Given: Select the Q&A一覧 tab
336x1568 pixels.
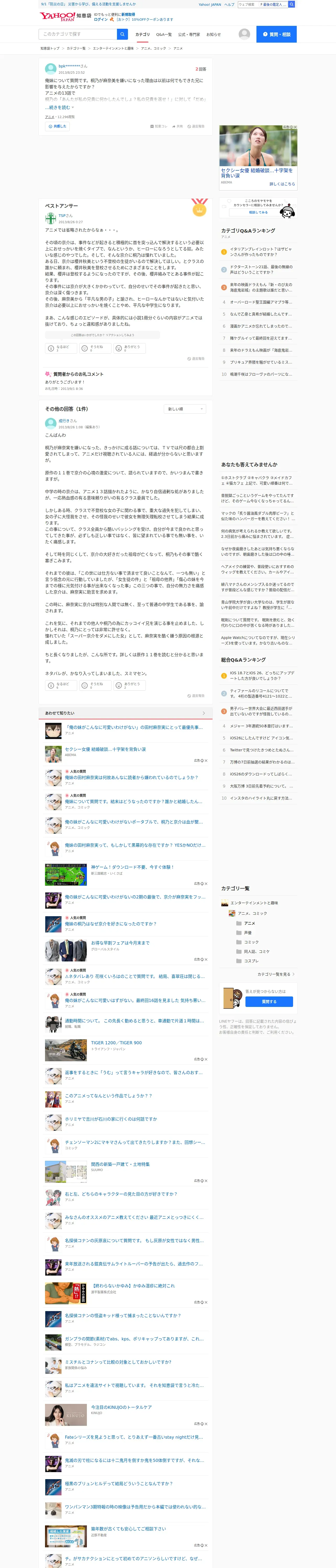Looking at the screenshot, I should [x=164, y=35].
